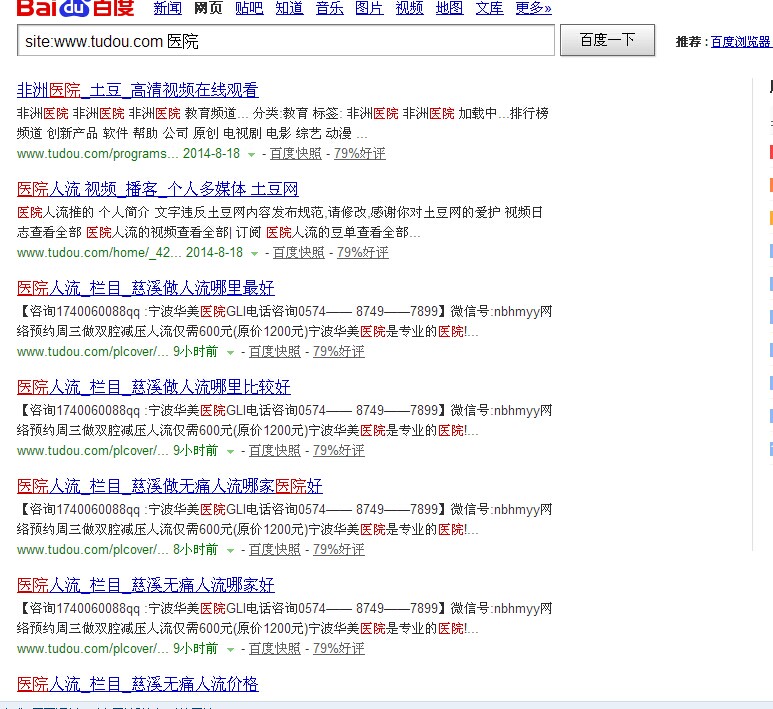Expand dropdown arrow under 慈溪无痛人流哪家好 result

230,649
